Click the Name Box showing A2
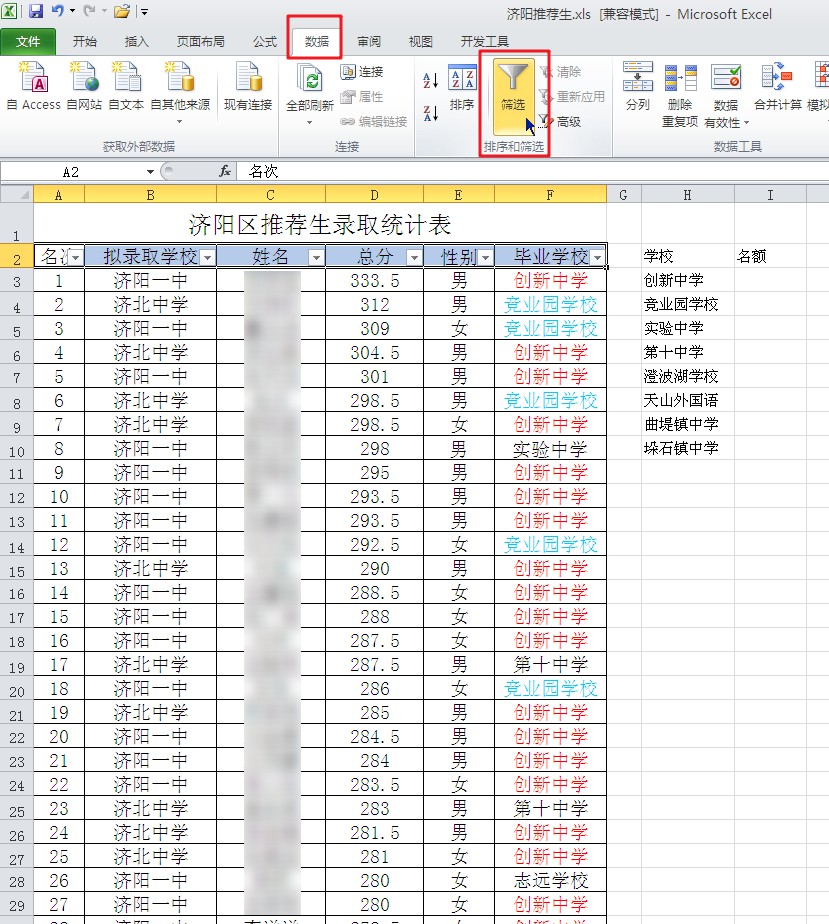829x924 pixels. [71, 171]
